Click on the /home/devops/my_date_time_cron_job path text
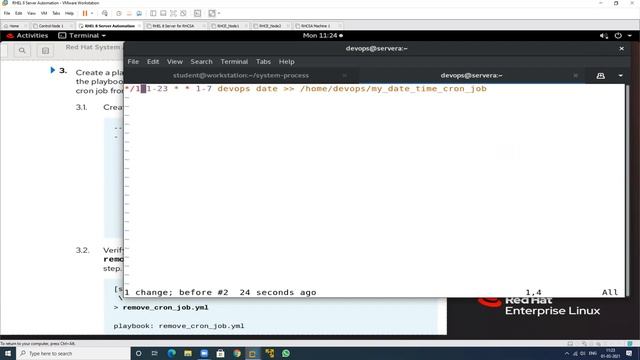The image size is (640, 360). (x=393, y=89)
